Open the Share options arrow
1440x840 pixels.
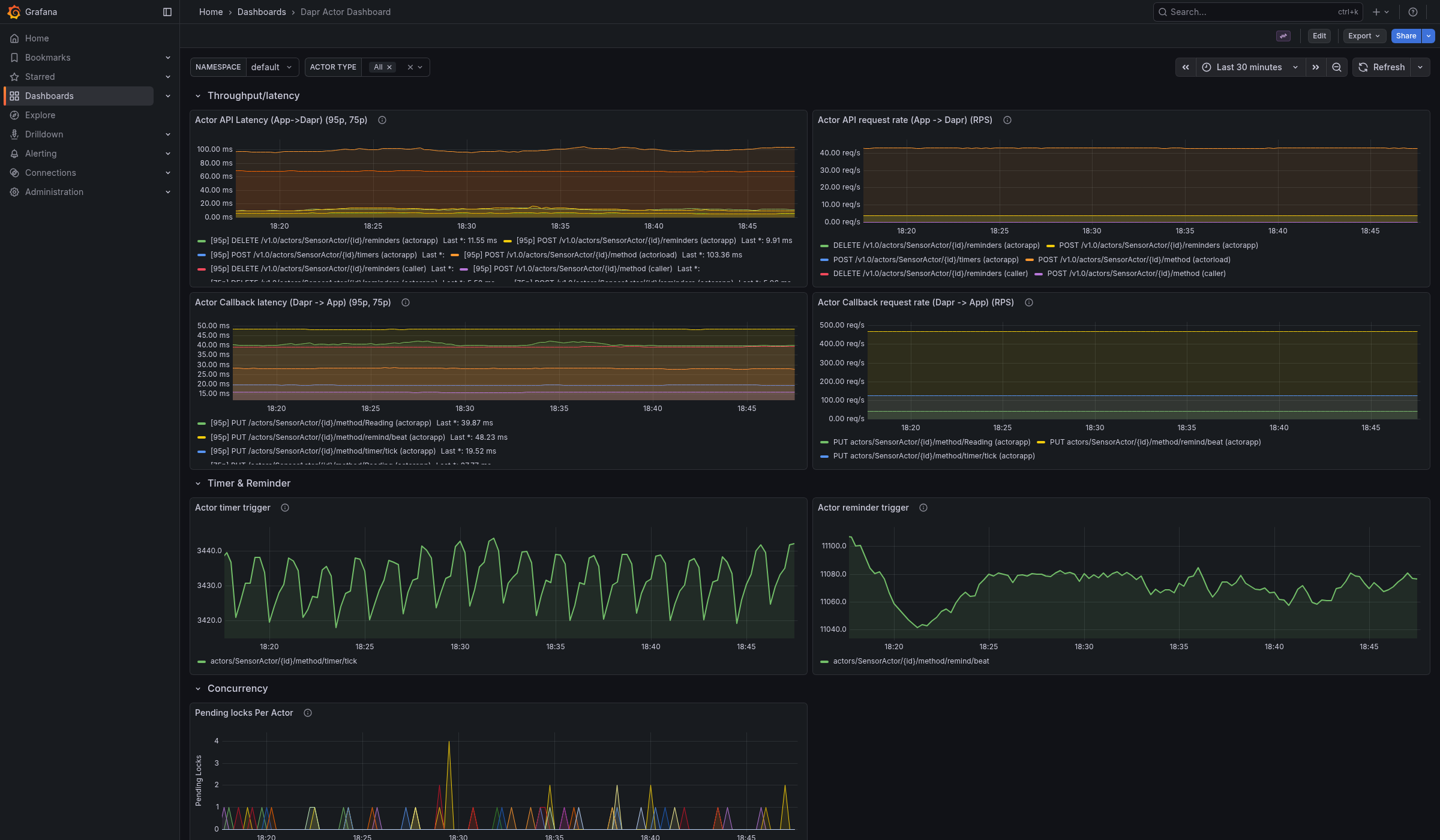[1429, 36]
